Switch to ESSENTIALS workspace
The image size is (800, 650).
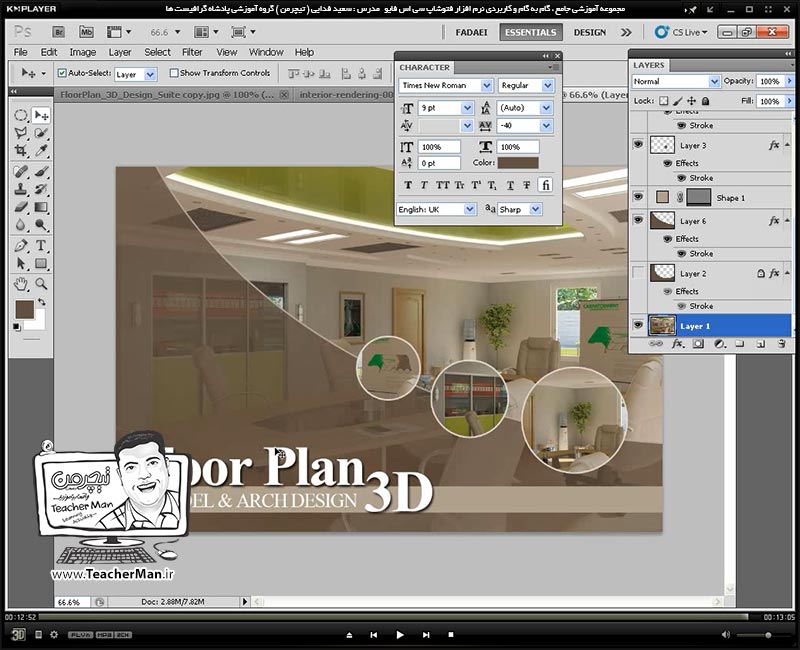[x=531, y=32]
